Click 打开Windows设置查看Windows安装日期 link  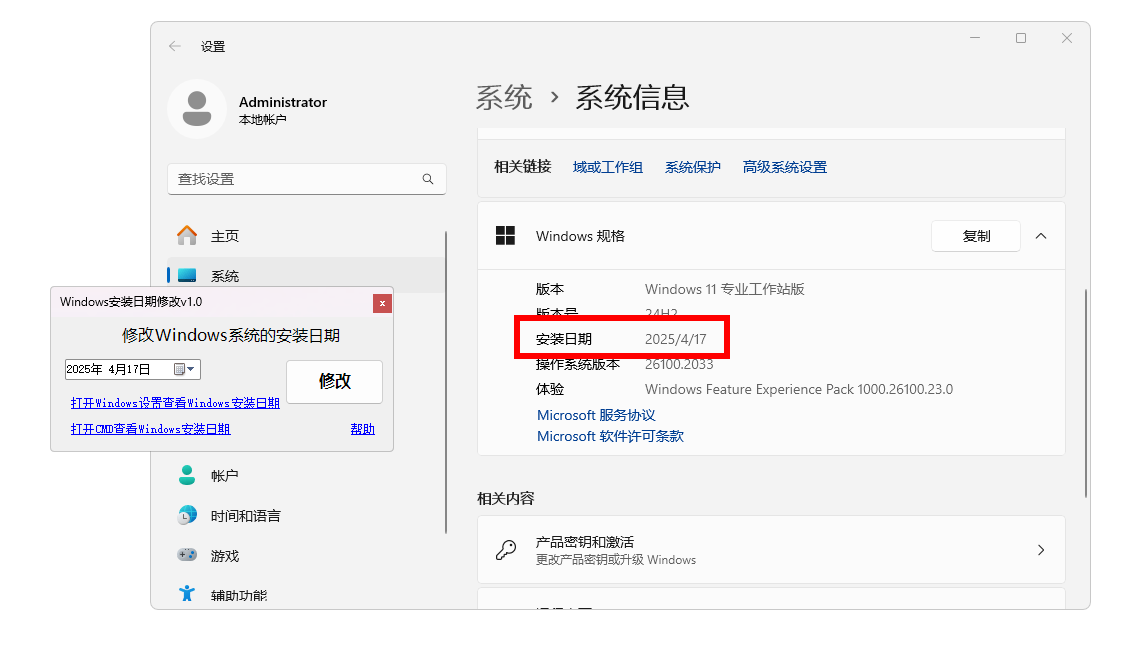tap(175, 403)
